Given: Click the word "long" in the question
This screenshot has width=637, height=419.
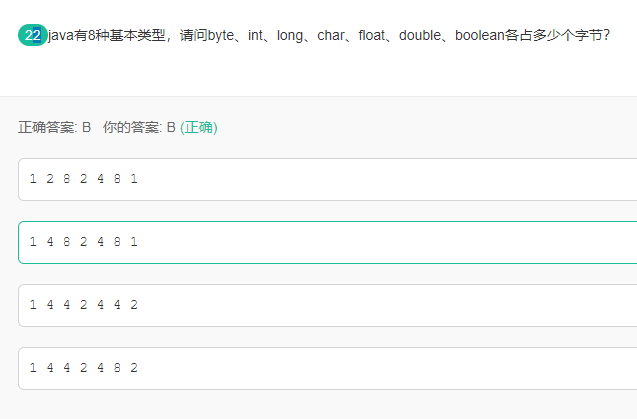Looking at the screenshot, I should pyautogui.click(x=290, y=36).
